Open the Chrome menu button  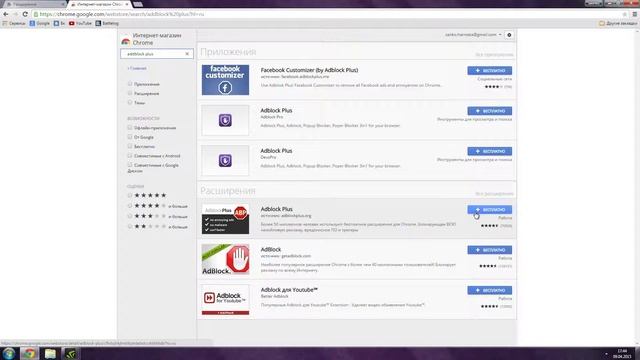click(635, 14)
